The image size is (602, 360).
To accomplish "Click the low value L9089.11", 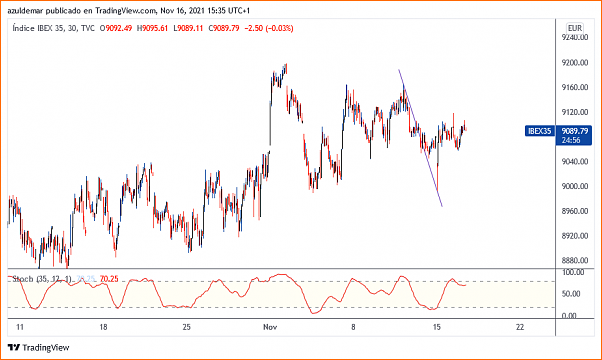I will coord(188,28).
